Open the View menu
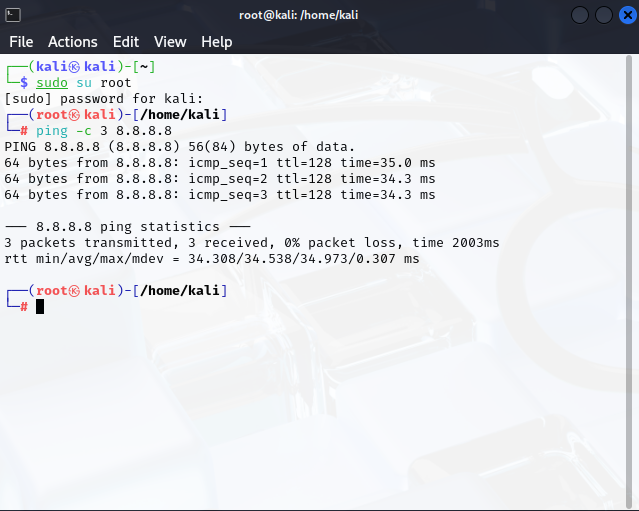The height and width of the screenshot is (511, 639). pos(170,42)
